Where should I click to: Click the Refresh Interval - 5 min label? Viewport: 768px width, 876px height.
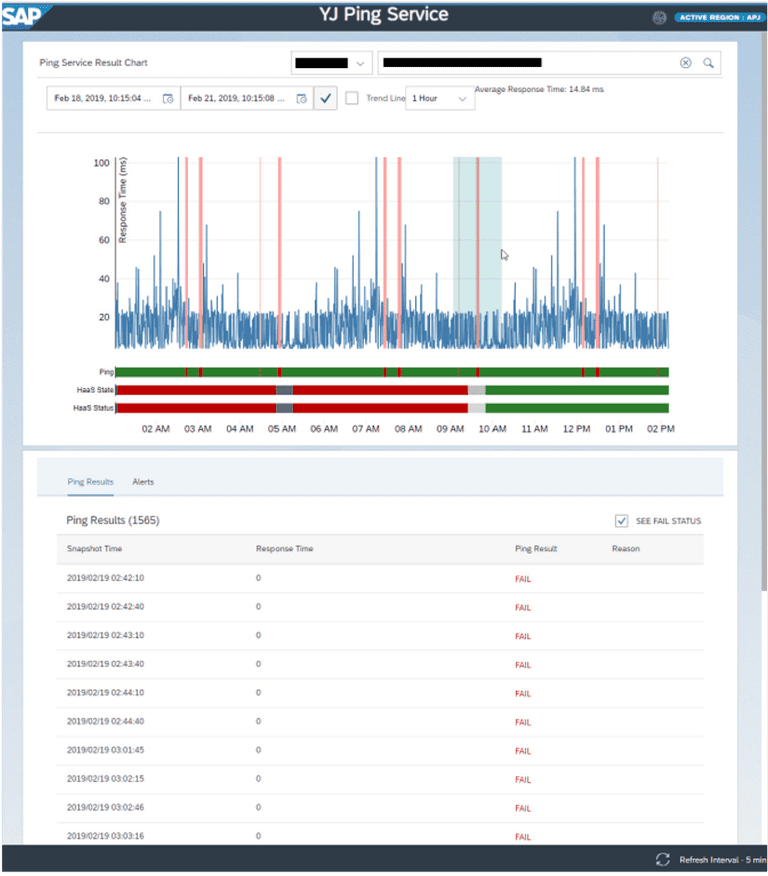tap(718, 860)
